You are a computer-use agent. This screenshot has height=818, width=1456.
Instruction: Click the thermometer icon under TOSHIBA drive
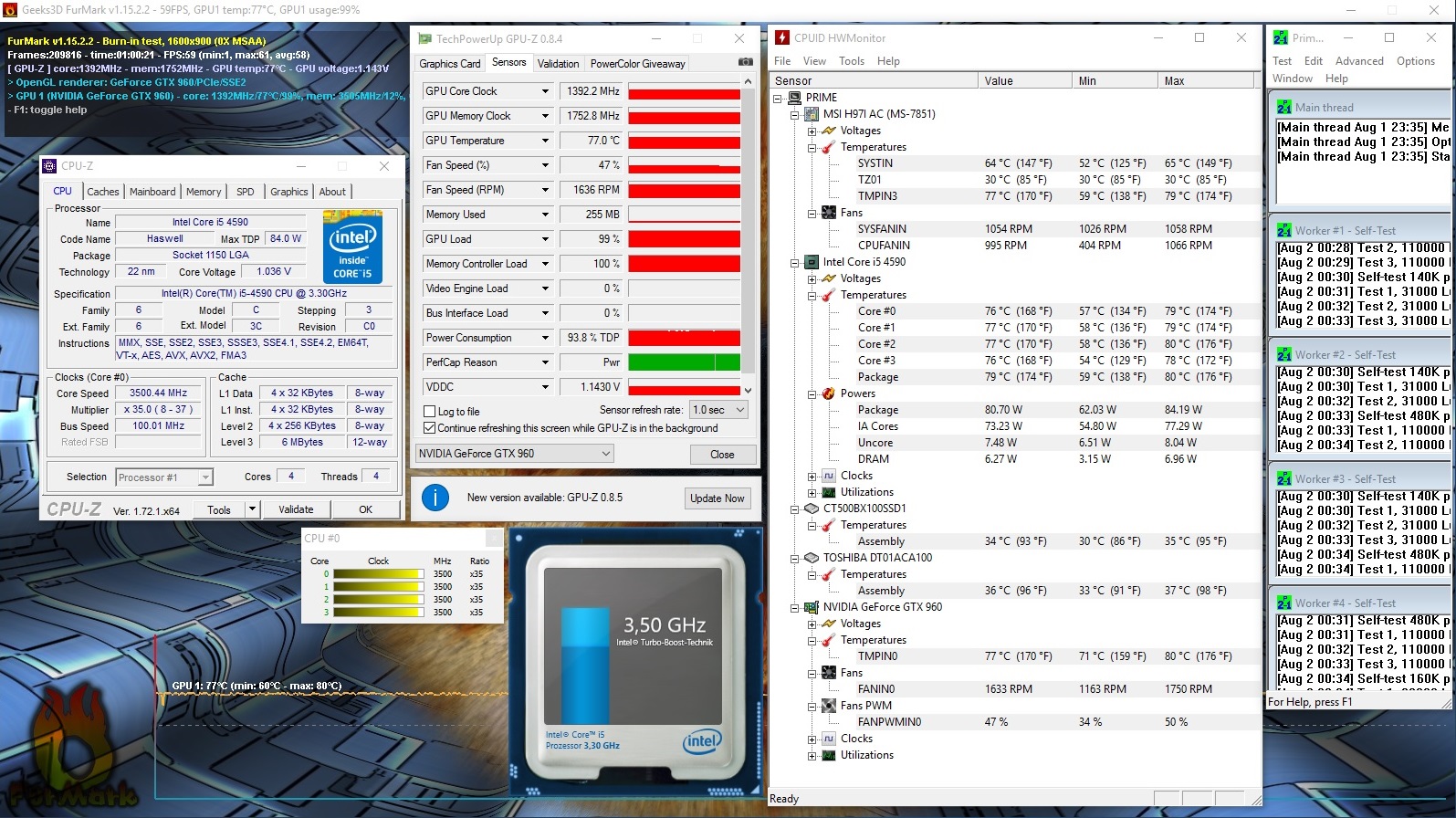tap(829, 574)
